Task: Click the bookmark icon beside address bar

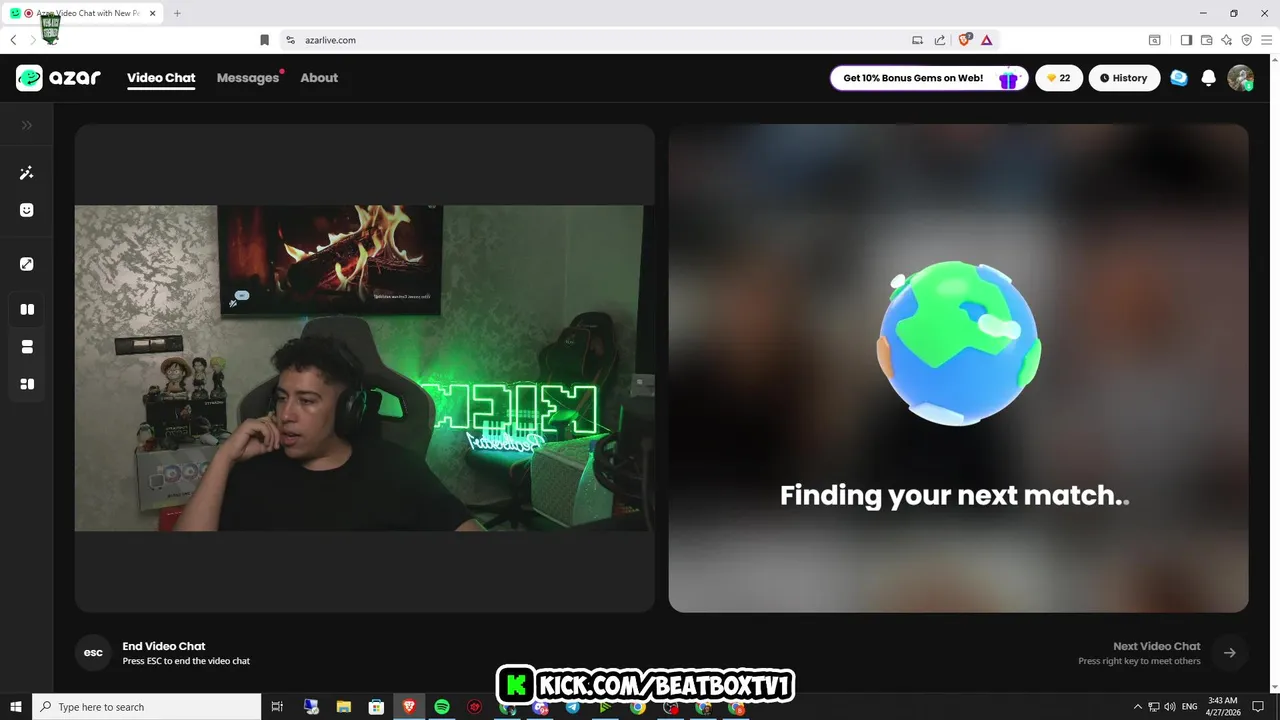Action: click(264, 40)
